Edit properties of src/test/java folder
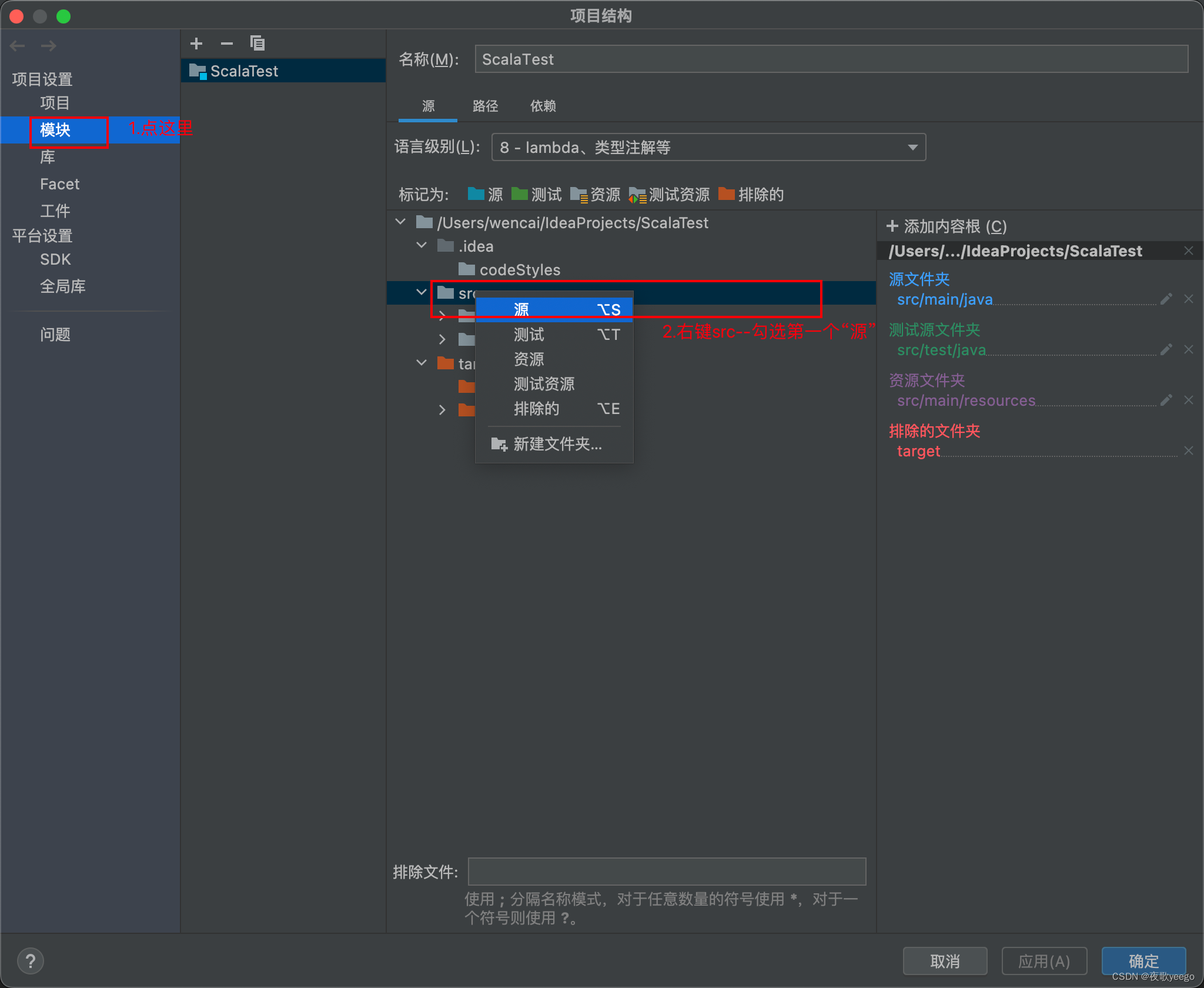 [1166, 350]
